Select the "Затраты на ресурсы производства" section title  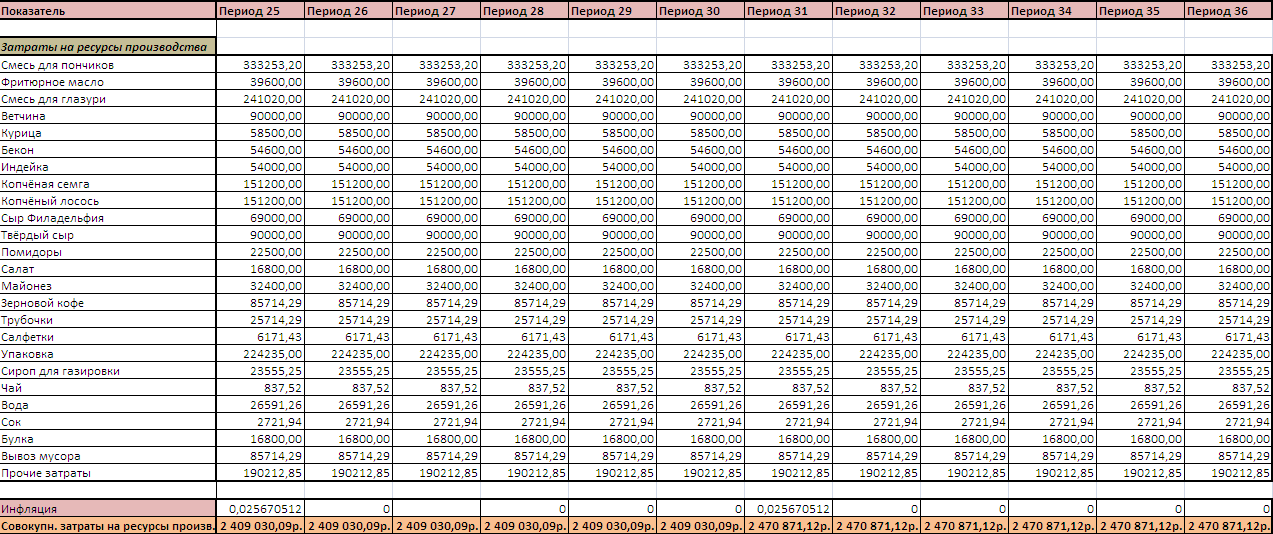coord(108,47)
